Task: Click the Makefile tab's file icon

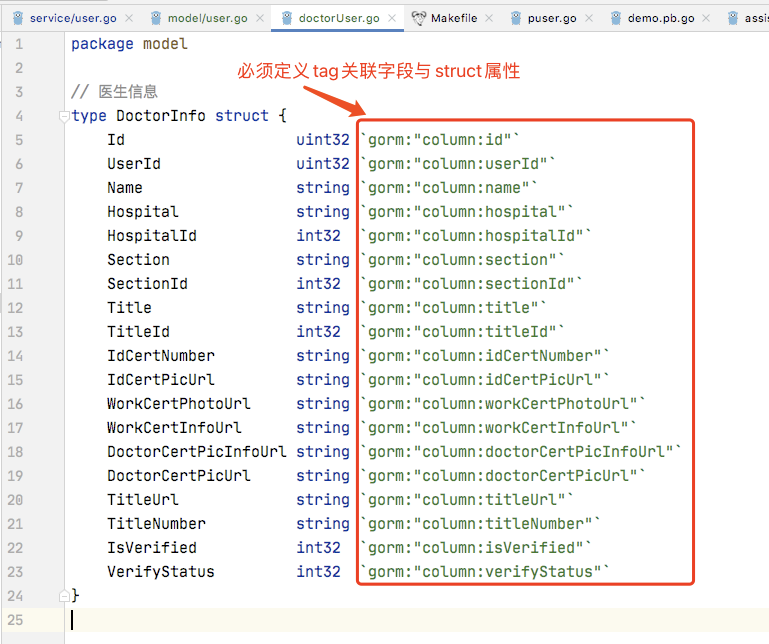Action: [x=418, y=18]
